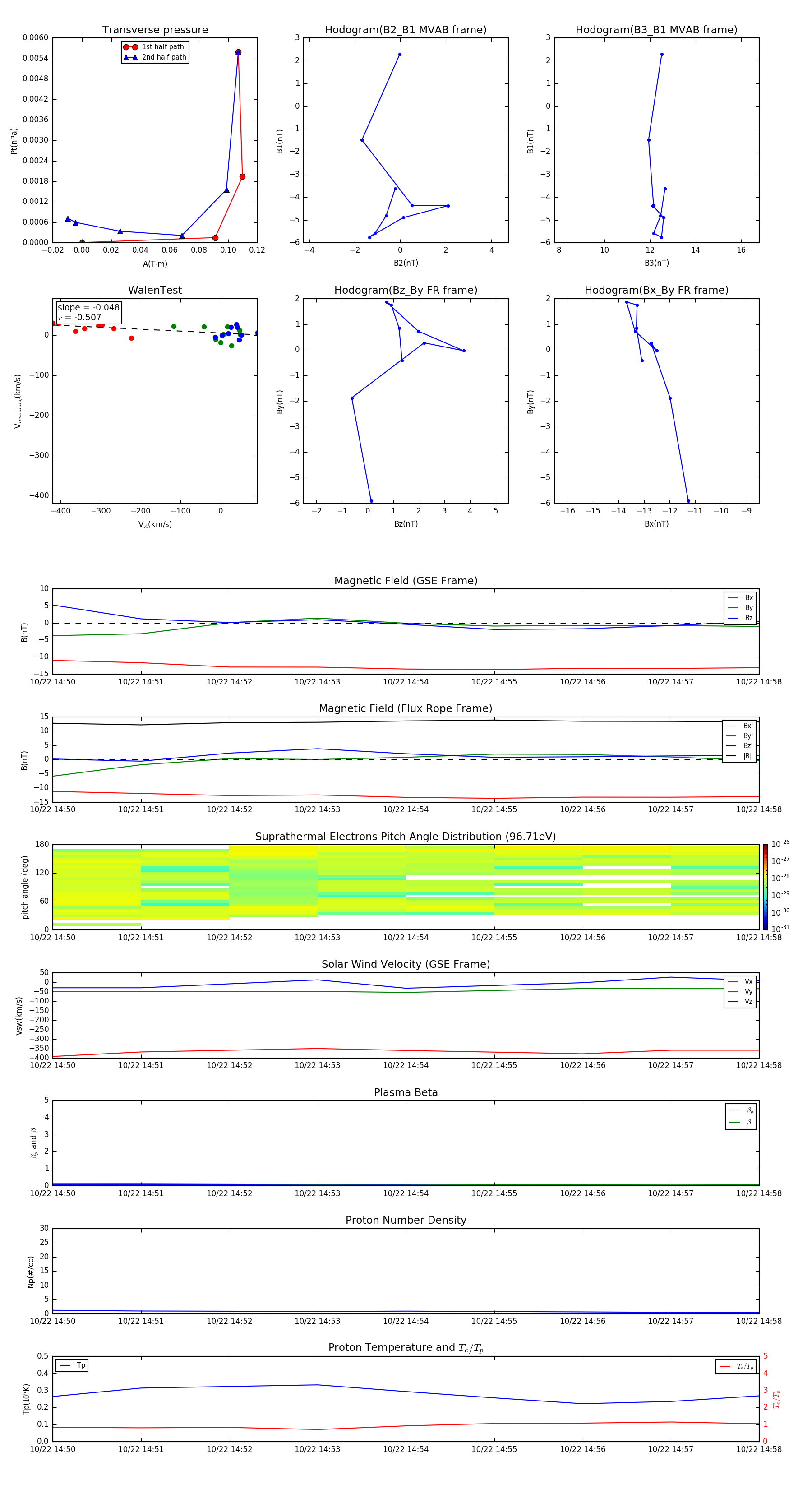Image resolution: width=812 pixels, height=1489 pixels.
Task: Click the 'Transverse pressure' plot title
Action: tap(155, 29)
